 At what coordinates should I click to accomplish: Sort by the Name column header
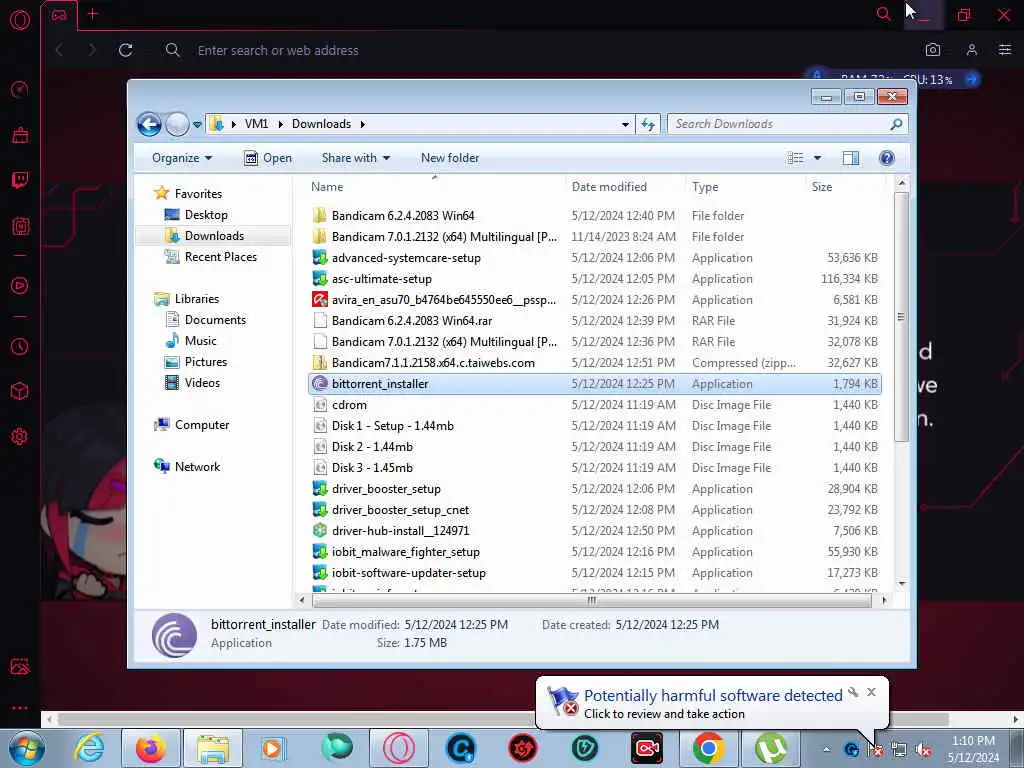tap(327, 187)
